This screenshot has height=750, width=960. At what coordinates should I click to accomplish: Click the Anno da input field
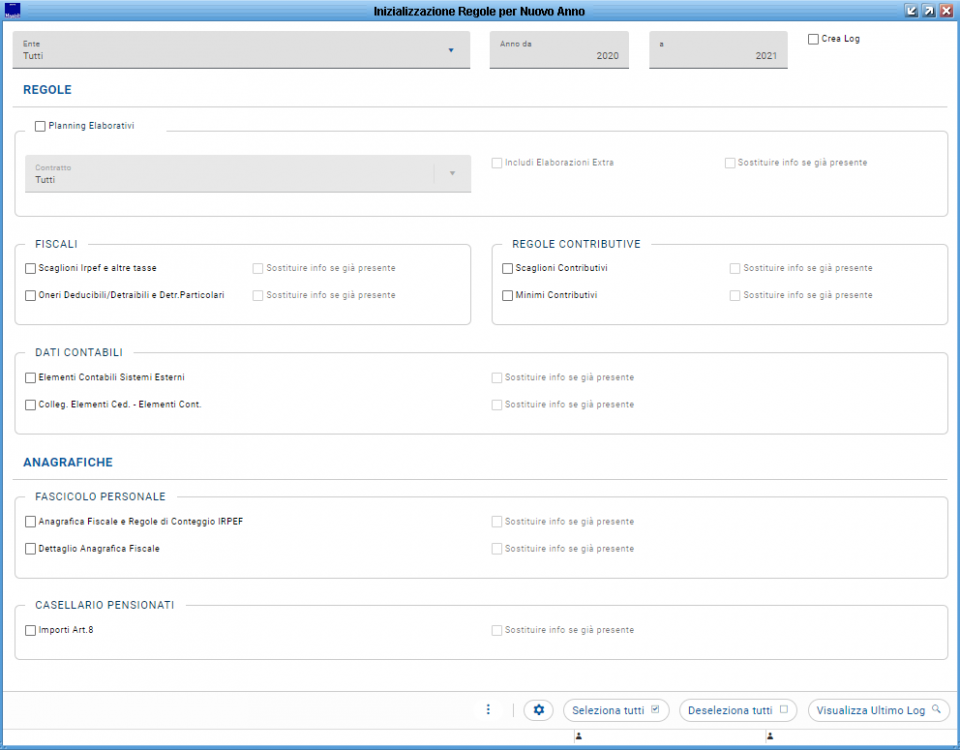[x=558, y=50]
